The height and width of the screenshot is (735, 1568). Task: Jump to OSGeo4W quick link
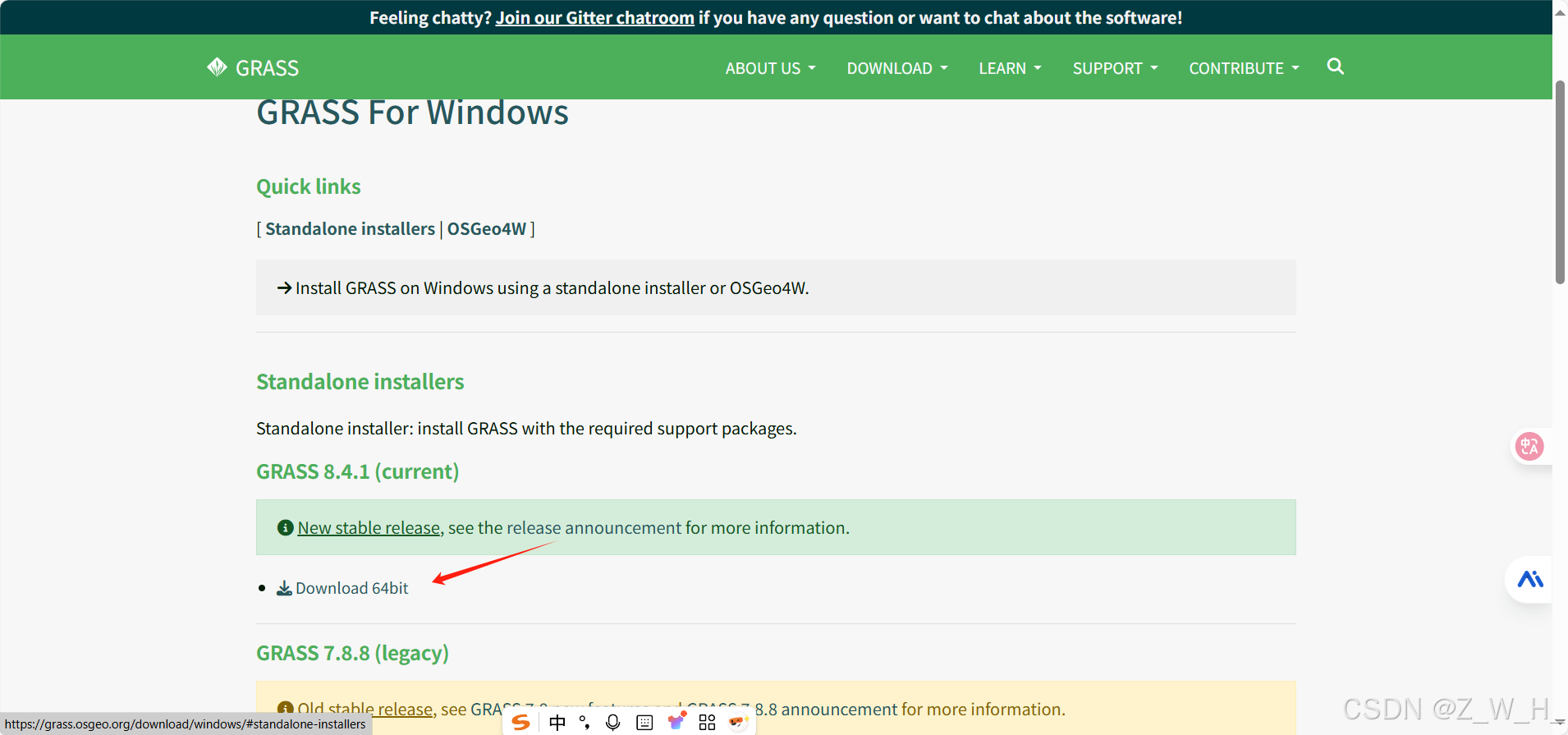487,229
